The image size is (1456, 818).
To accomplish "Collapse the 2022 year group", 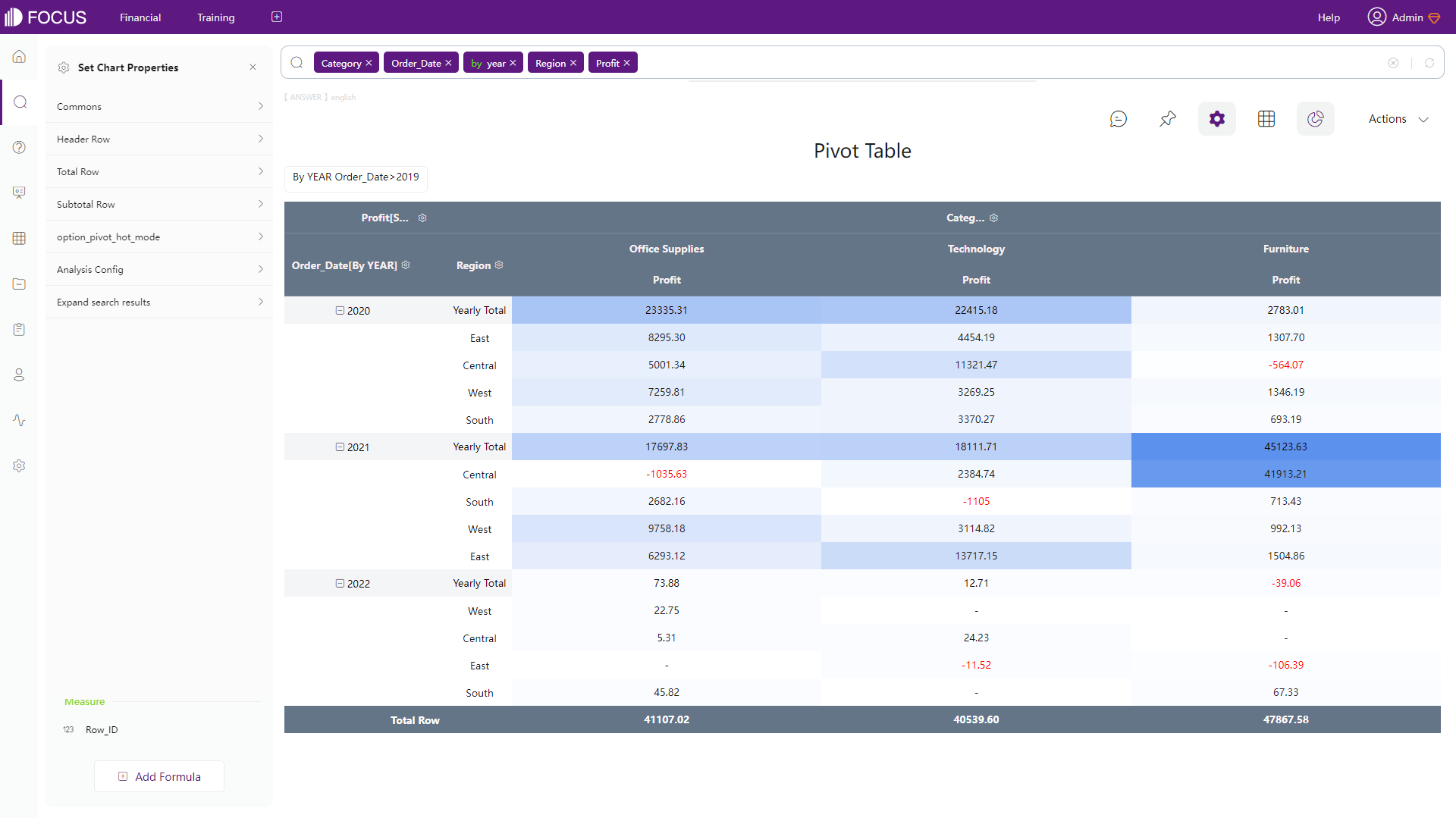I will [340, 583].
